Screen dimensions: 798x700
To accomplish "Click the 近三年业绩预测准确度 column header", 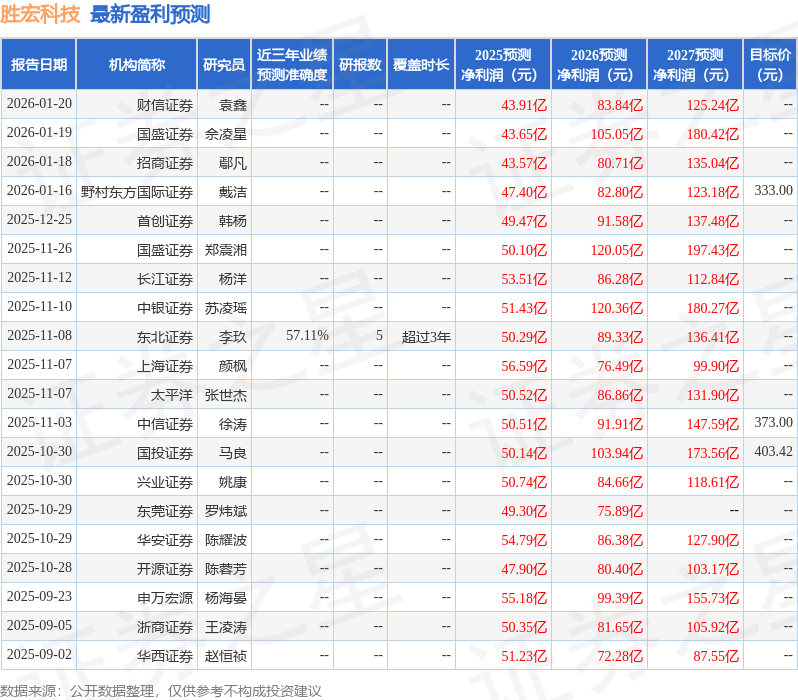I will 291,65.
